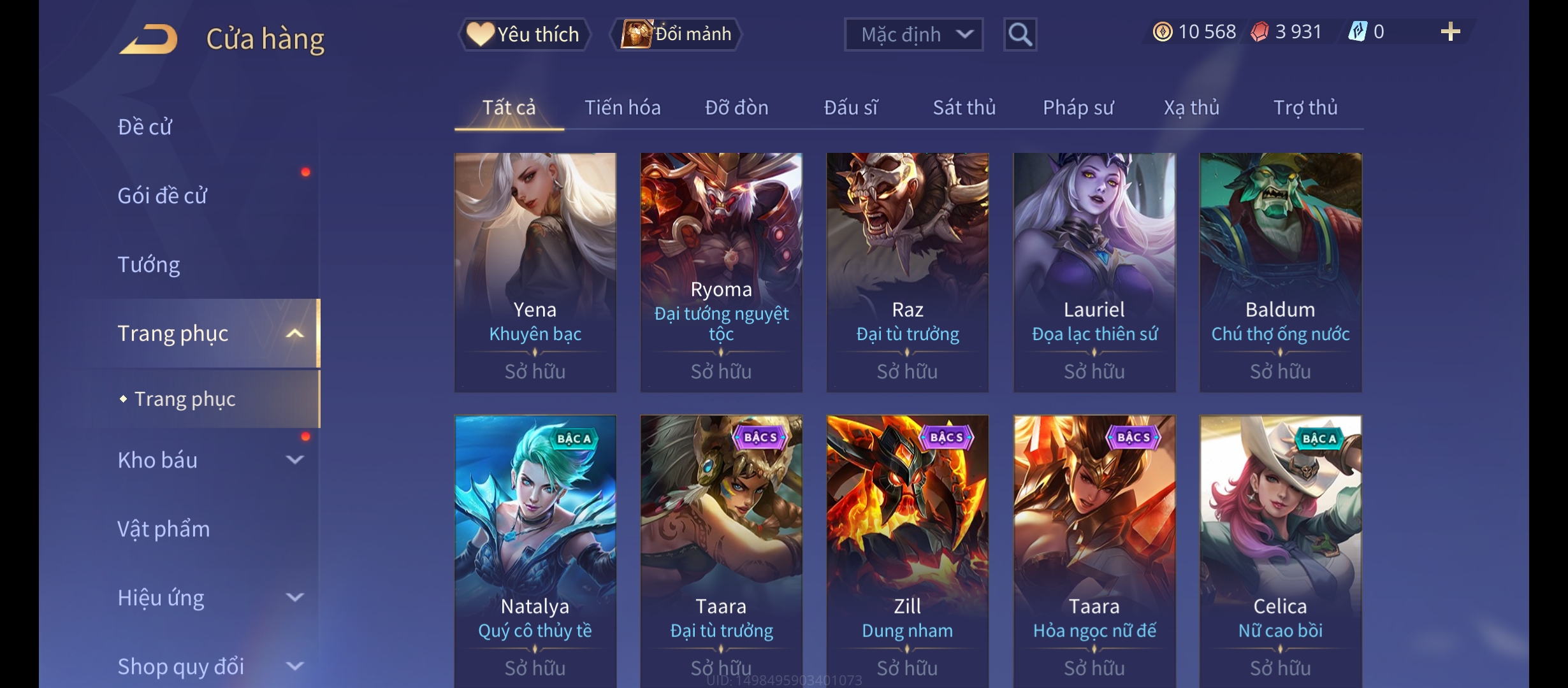
Task: Go to the Tướng sidebar menu
Action: tap(149, 264)
